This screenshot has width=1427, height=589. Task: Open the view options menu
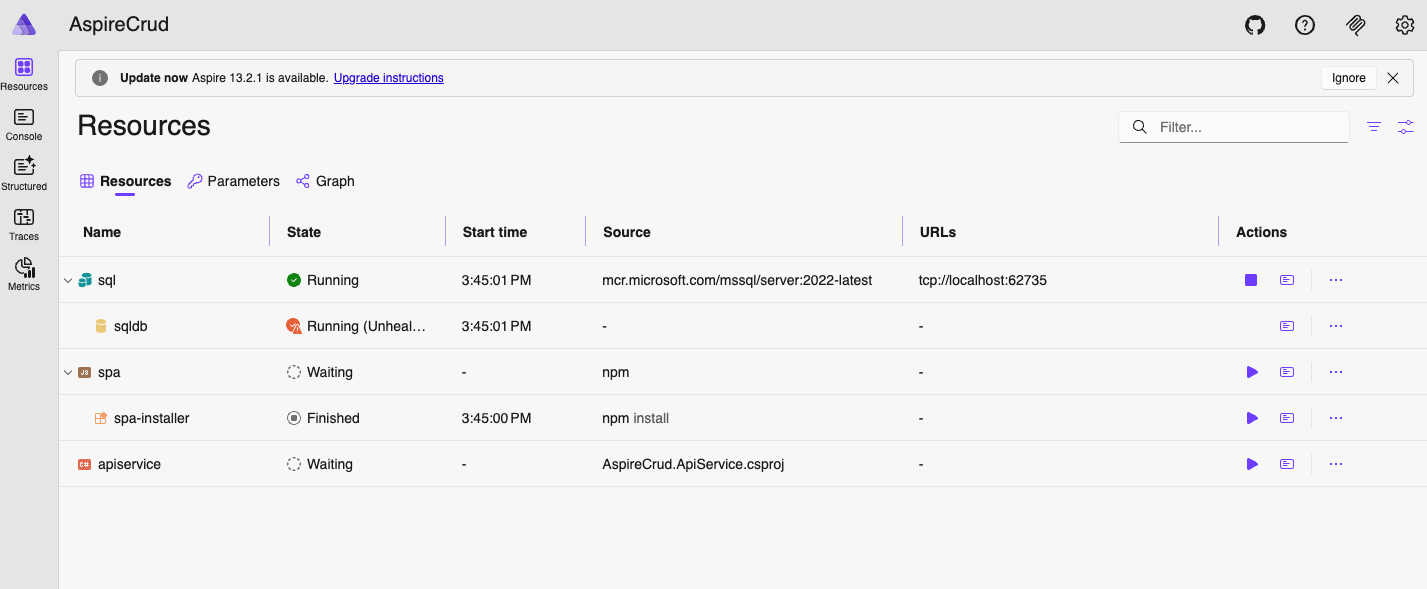1405,127
